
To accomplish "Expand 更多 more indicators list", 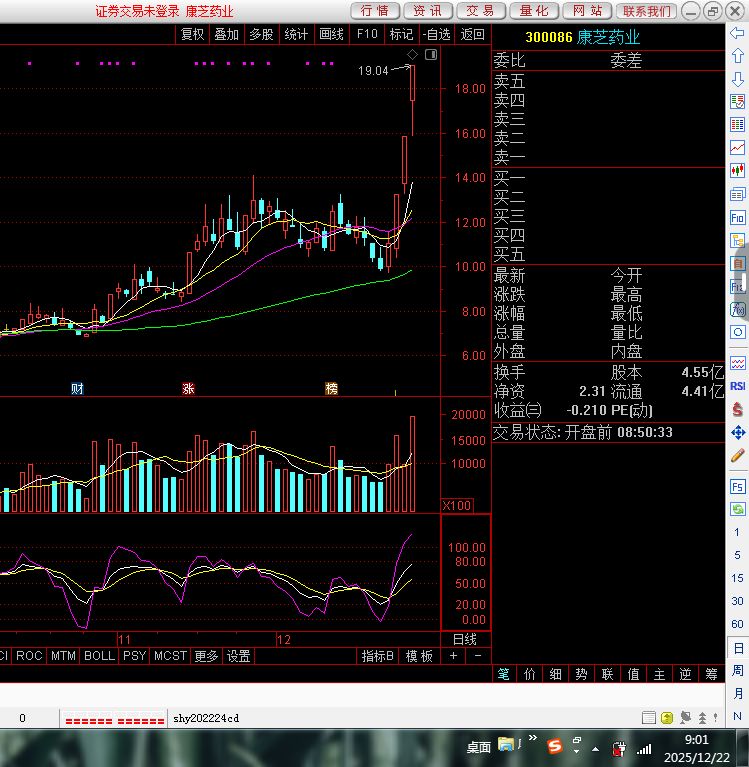I will pos(206,656).
